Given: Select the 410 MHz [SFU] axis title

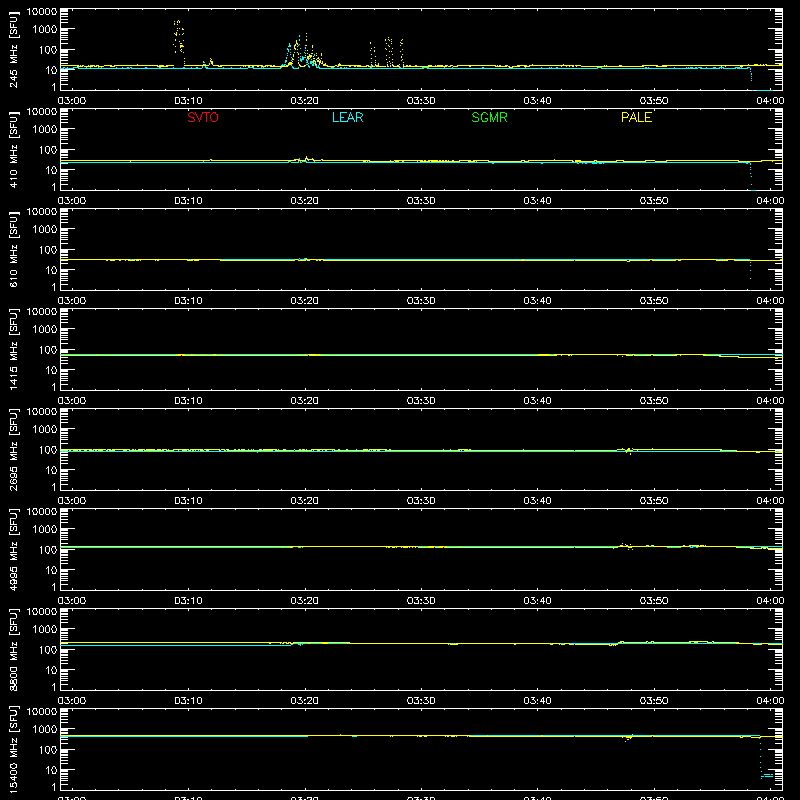Looking at the screenshot, I should (x=13, y=149).
